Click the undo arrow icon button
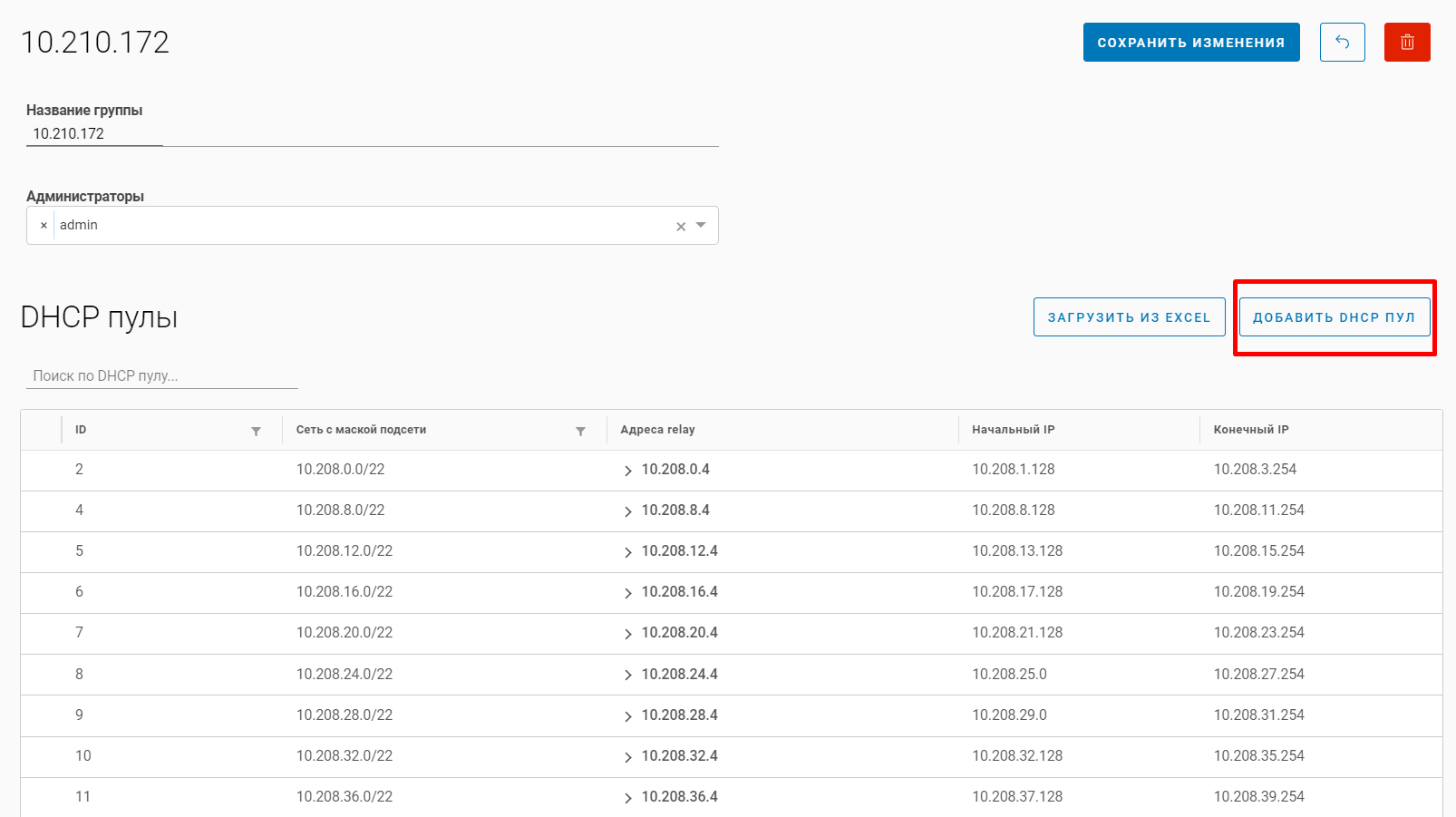The image size is (1456, 817). tap(1342, 43)
